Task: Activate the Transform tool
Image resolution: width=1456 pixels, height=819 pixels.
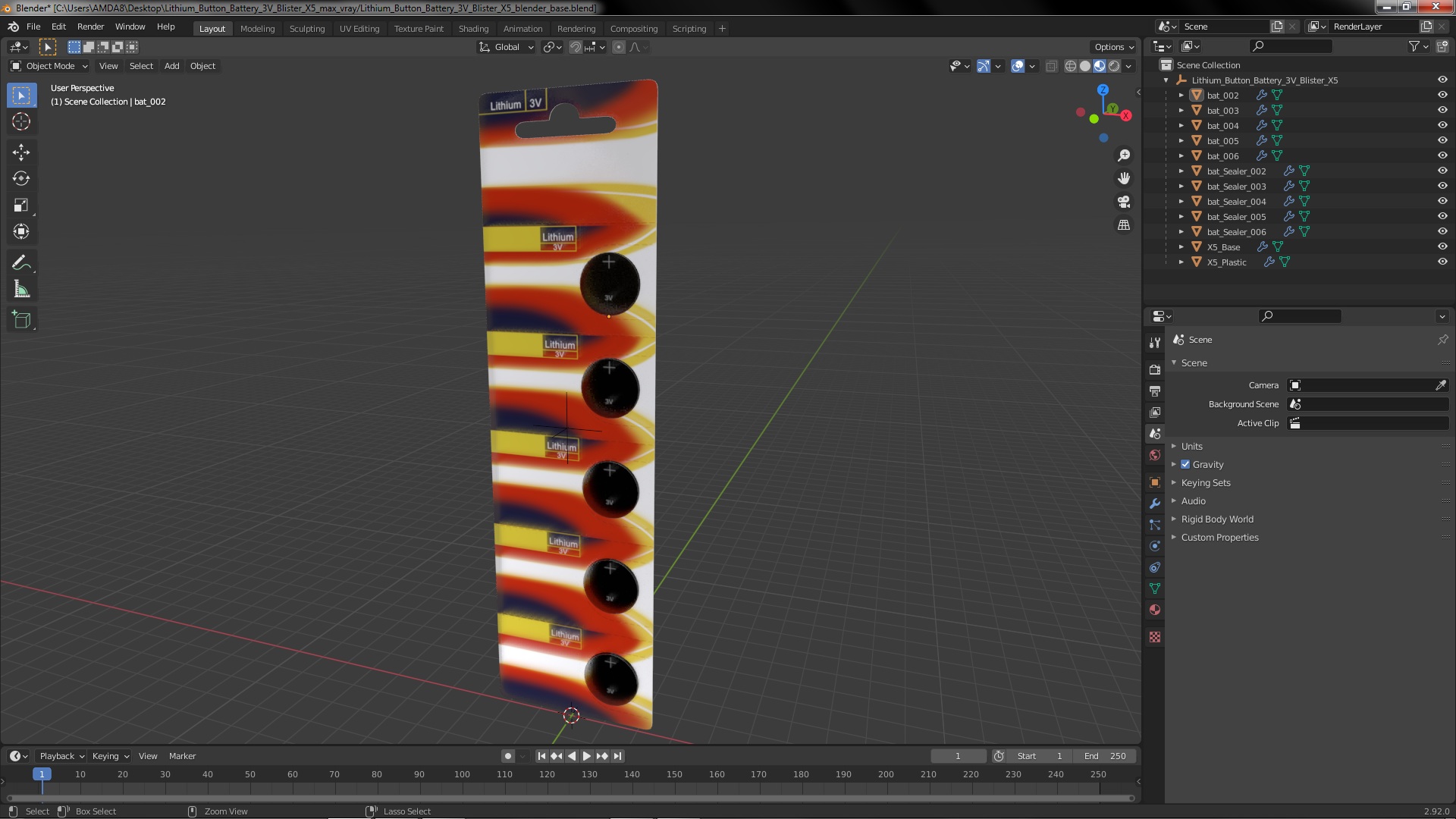Action: click(x=21, y=232)
